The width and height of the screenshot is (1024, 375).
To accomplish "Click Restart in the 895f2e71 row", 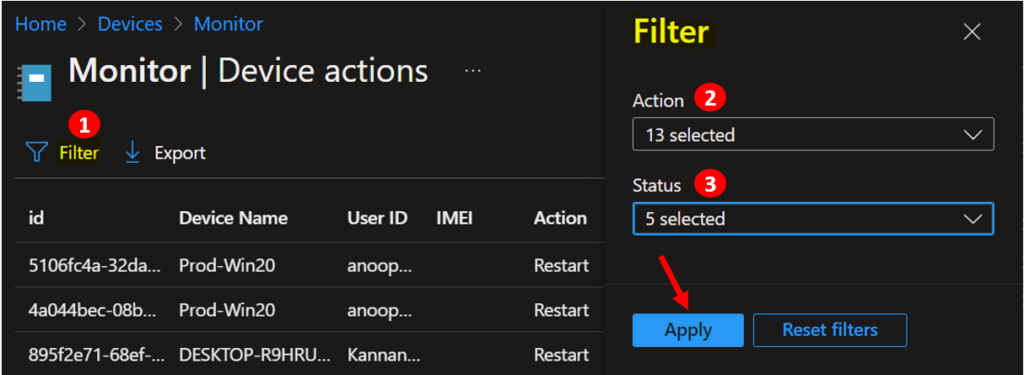I will pos(562,354).
